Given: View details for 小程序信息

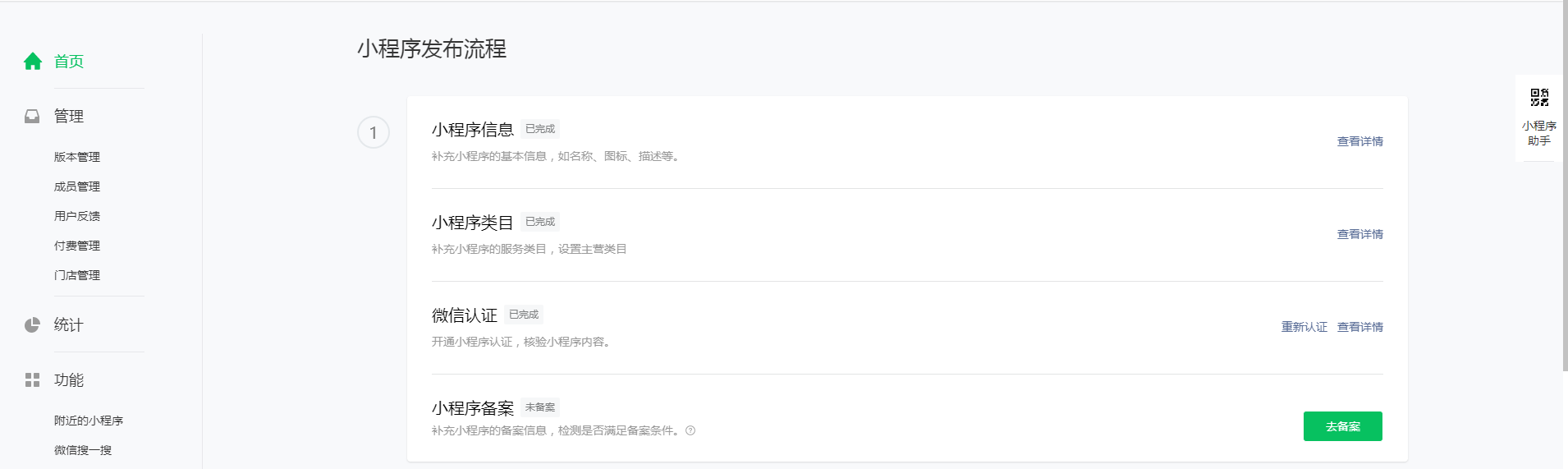Looking at the screenshot, I should [1360, 141].
